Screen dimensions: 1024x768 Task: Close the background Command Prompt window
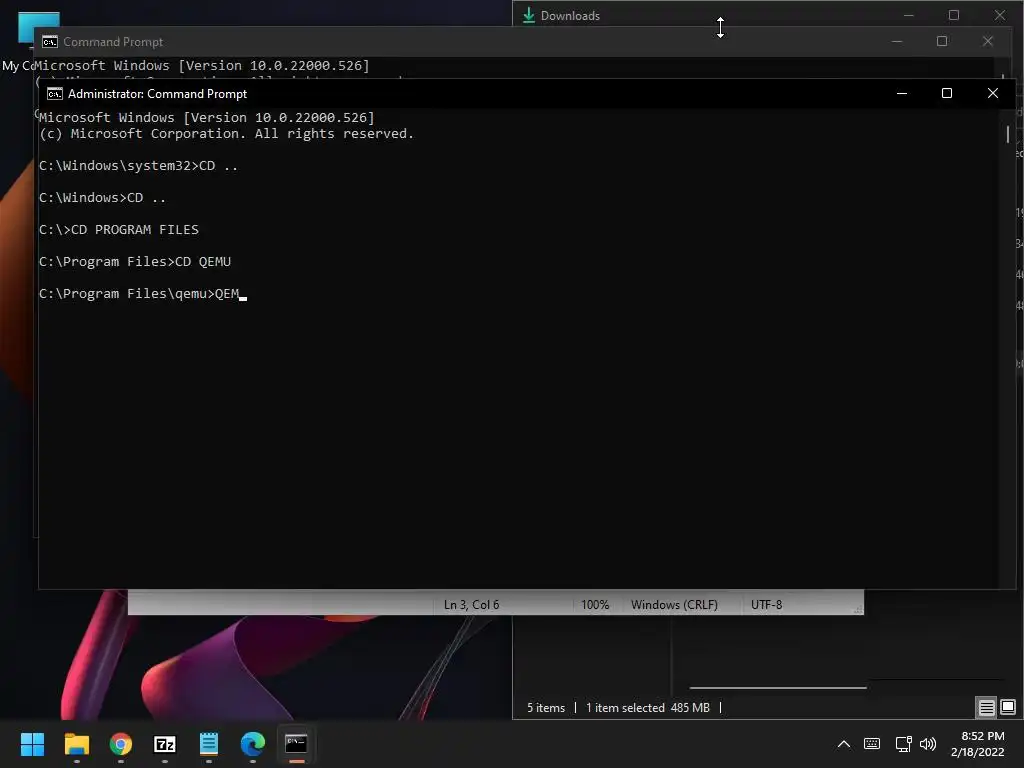pos(987,41)
